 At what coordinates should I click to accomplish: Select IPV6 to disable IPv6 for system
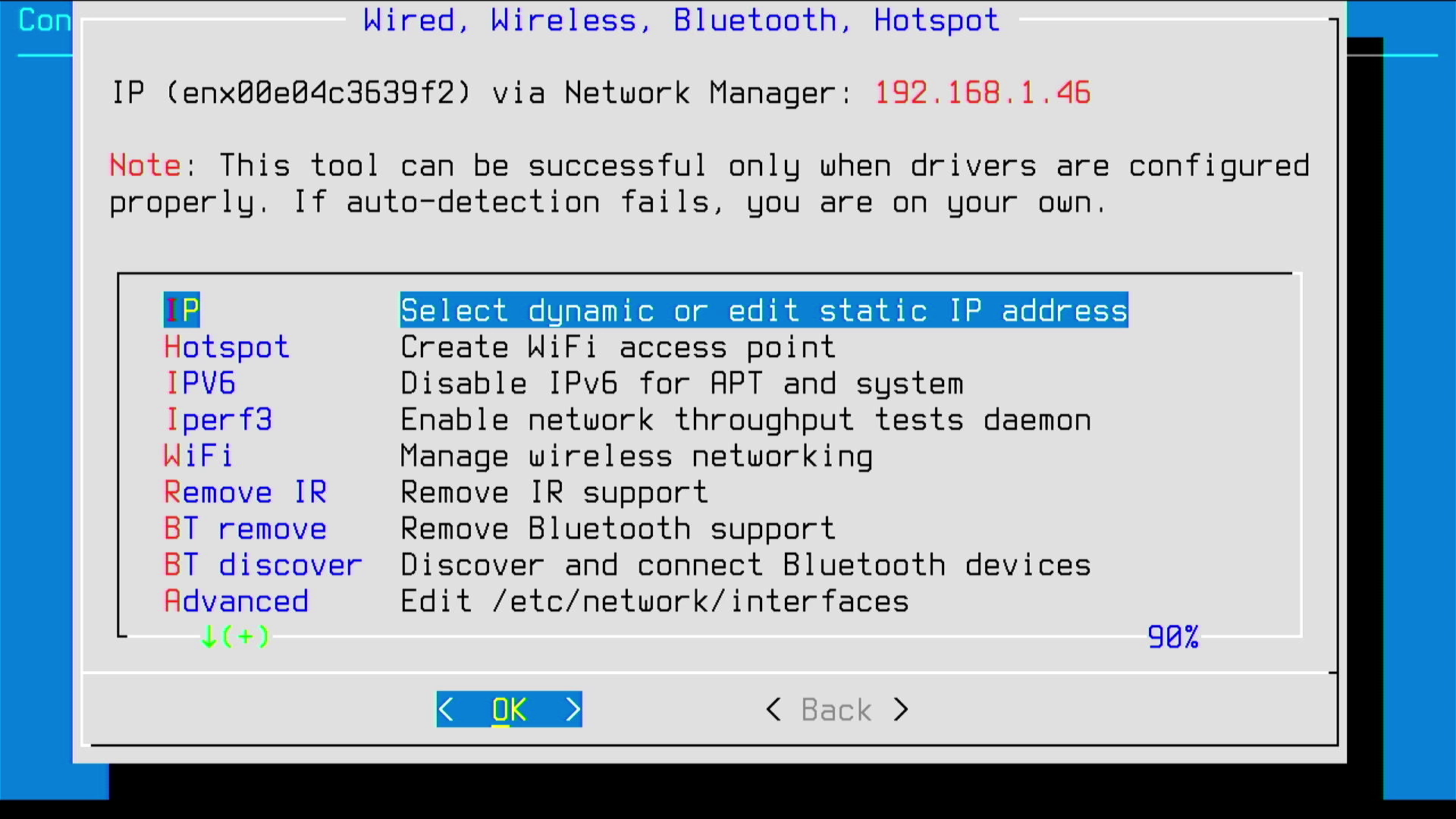point(200,383)
